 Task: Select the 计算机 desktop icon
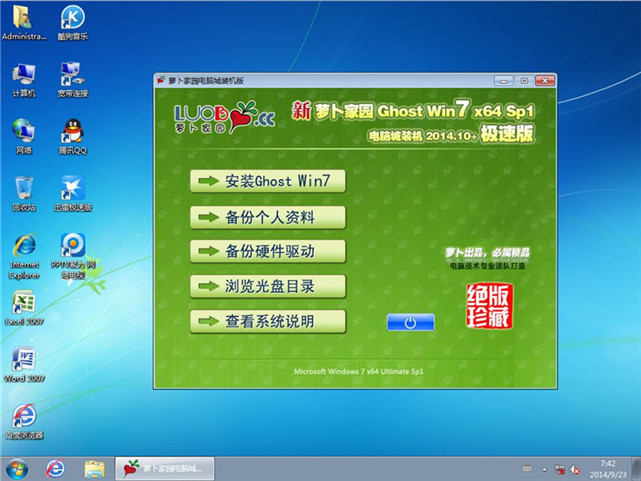coord(24,80)
